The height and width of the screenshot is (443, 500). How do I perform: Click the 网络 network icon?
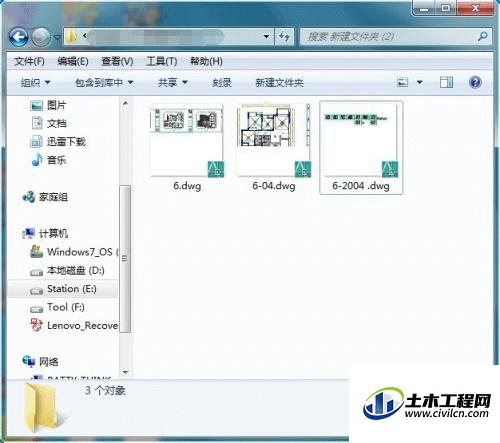29,361
